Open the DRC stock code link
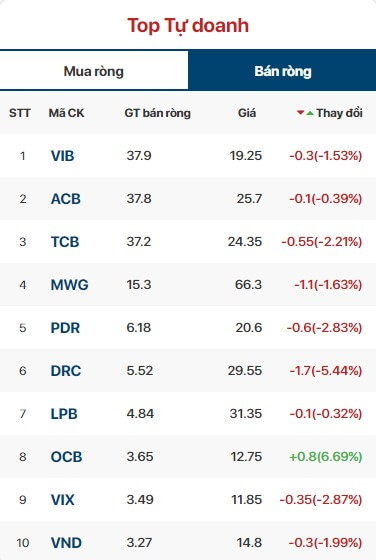 [66, 371]
